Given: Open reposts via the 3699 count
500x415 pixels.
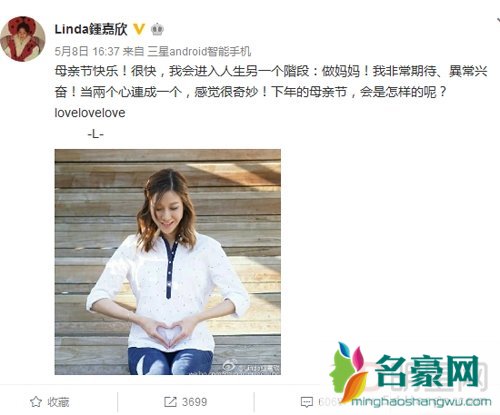Looking at the screenshot, I should [x=195, y=402].
